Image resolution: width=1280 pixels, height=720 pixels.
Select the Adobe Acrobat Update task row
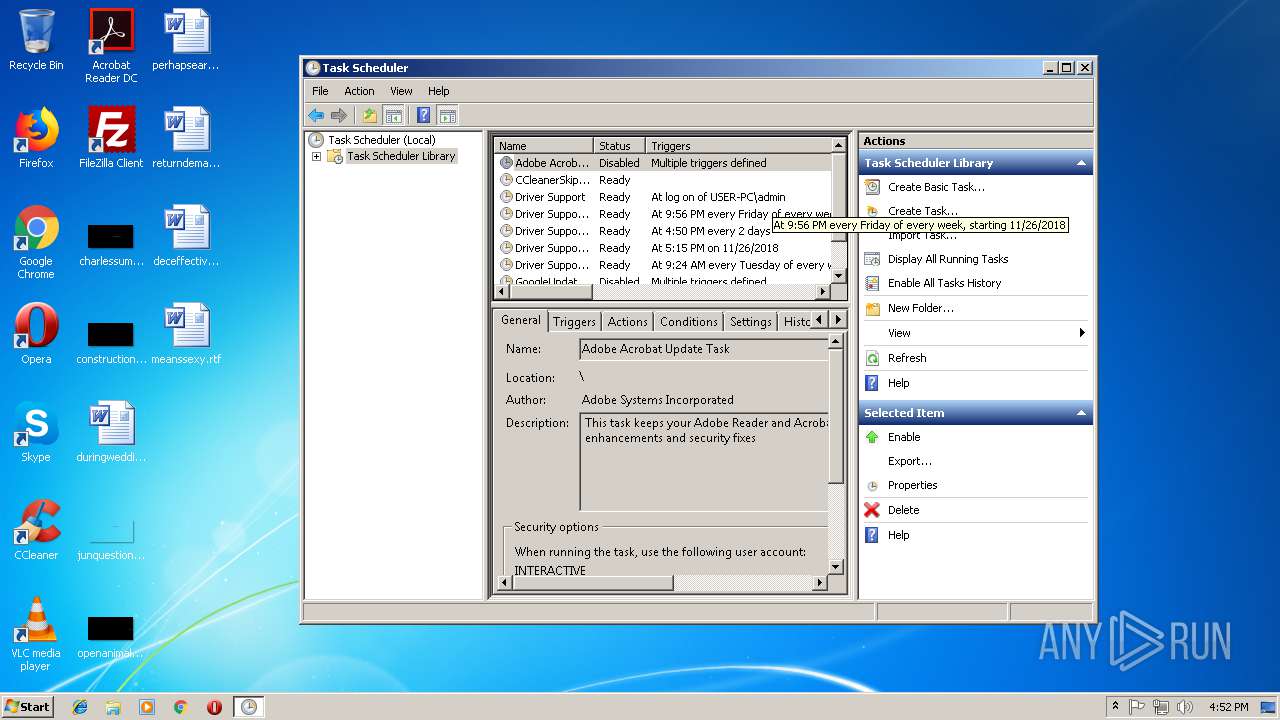tap(663, 163)
